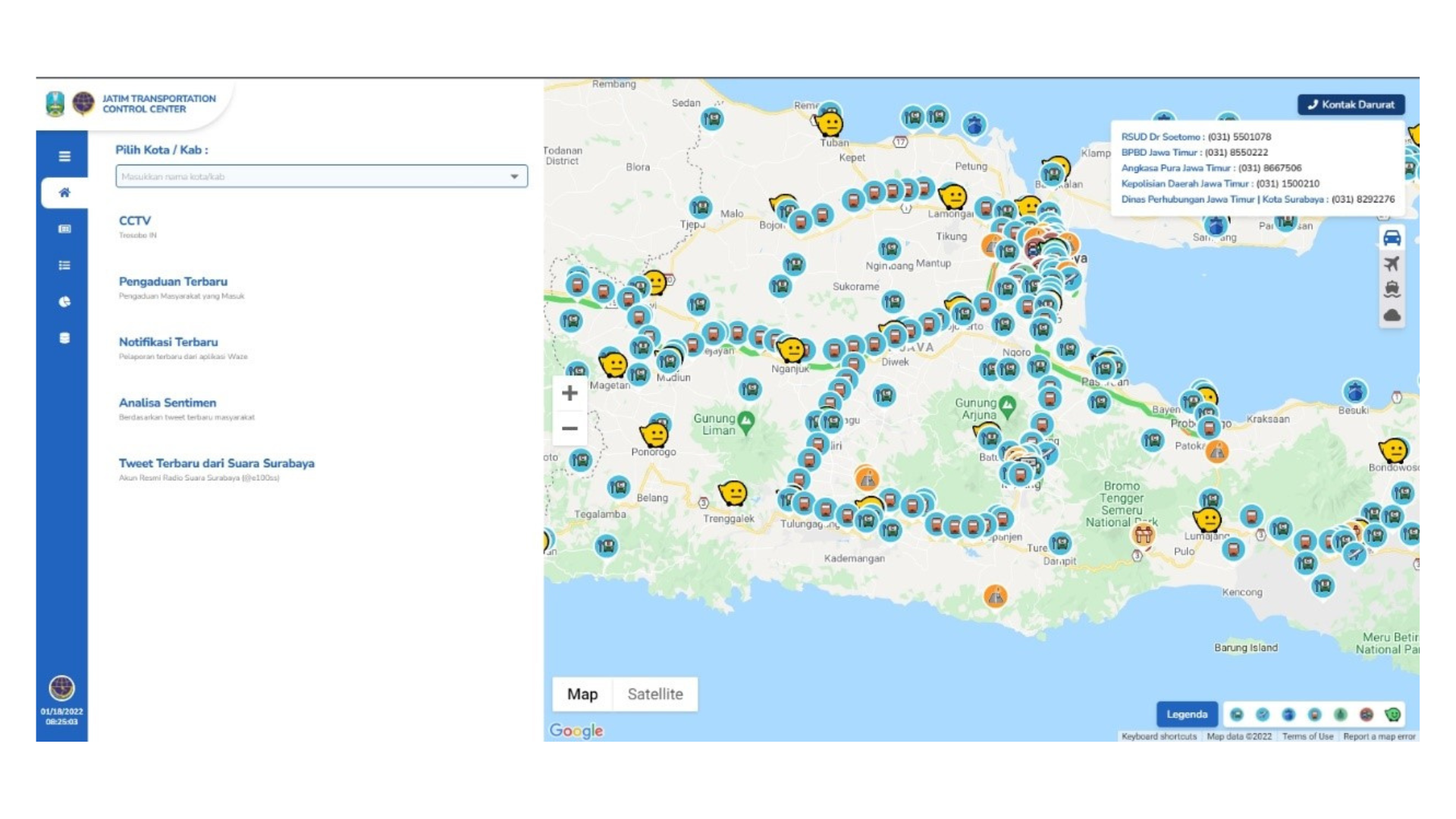The image size is (1456, 819).
Task: Click the ship marker near Besuki
Action: [x=1355, y=391]
